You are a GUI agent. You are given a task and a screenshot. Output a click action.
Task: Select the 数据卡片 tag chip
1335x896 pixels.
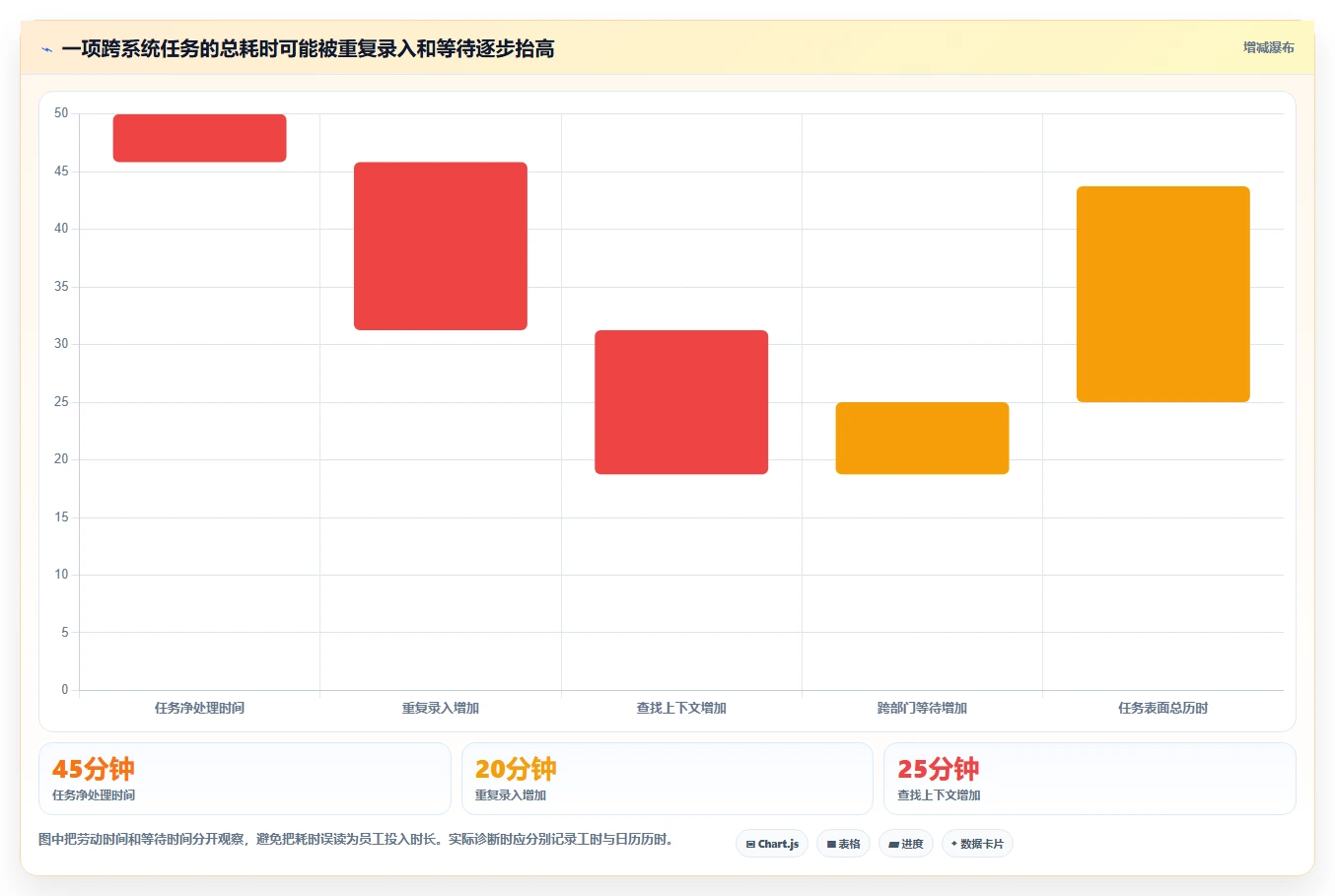977,844
